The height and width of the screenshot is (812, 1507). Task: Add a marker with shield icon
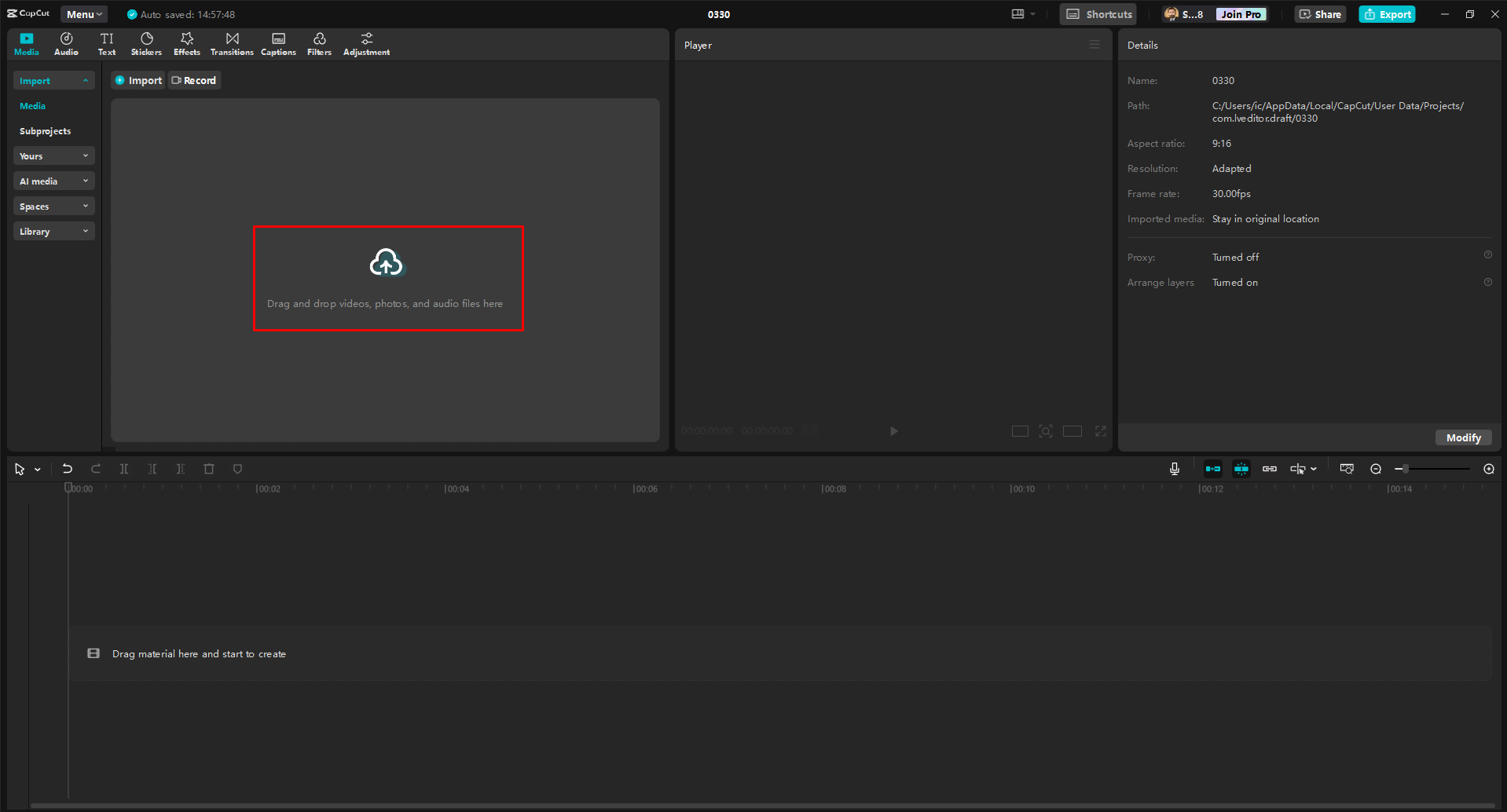click(x=237, y=469)
